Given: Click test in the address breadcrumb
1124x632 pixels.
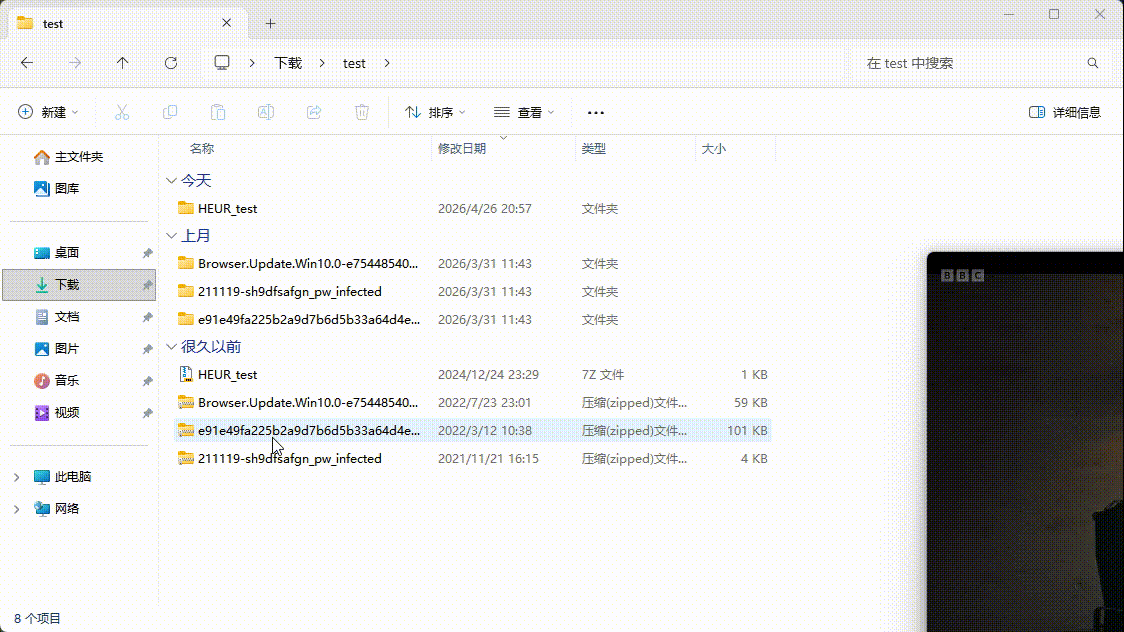Looking at the screenshot, I should pos(354,63).
